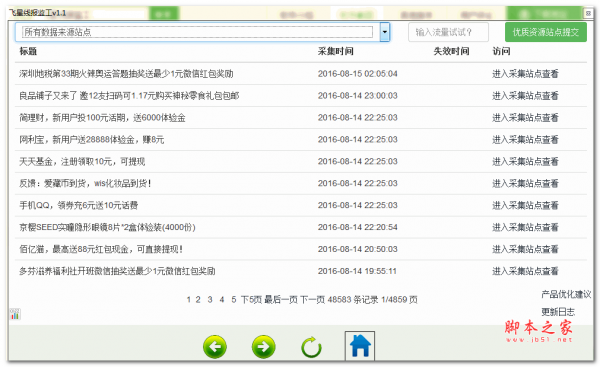Go to page 1 in pagination
Viewport: 600px width, 367px height.
[x=188, y=300]
